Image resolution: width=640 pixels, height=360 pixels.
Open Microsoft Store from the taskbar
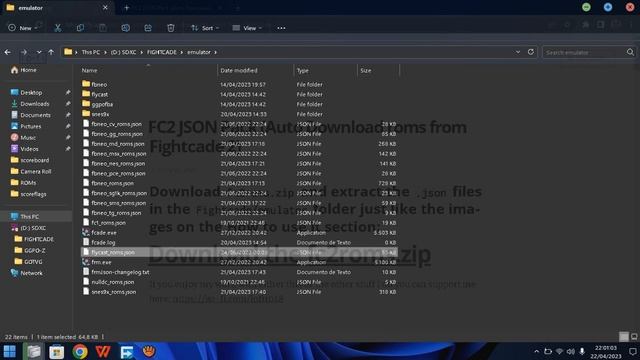pyautogui.click(x=56, y=351)
